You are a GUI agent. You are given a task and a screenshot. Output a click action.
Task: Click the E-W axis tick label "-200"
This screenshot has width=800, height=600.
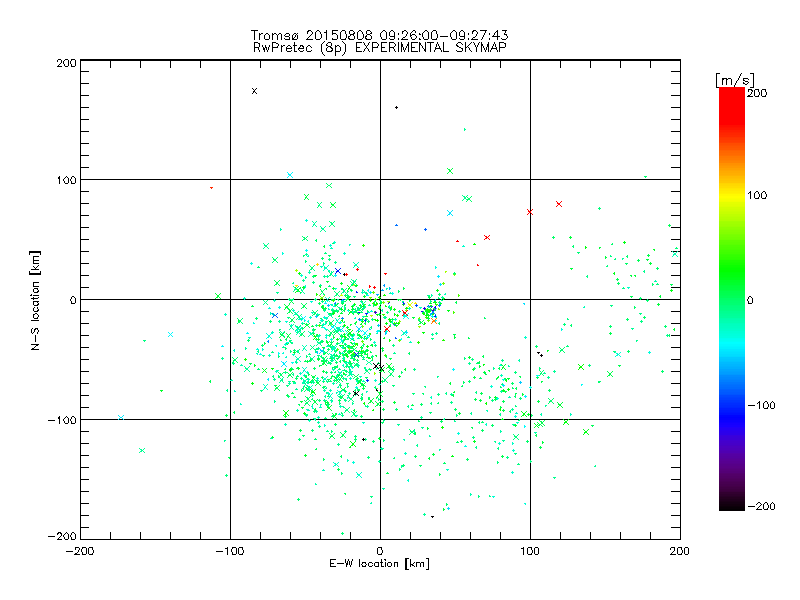(x=80, y=551)
